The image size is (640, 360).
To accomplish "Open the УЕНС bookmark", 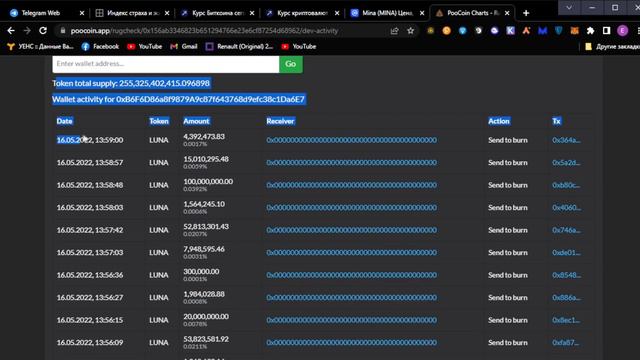I will pyautogui.click(x=40, y=47).
